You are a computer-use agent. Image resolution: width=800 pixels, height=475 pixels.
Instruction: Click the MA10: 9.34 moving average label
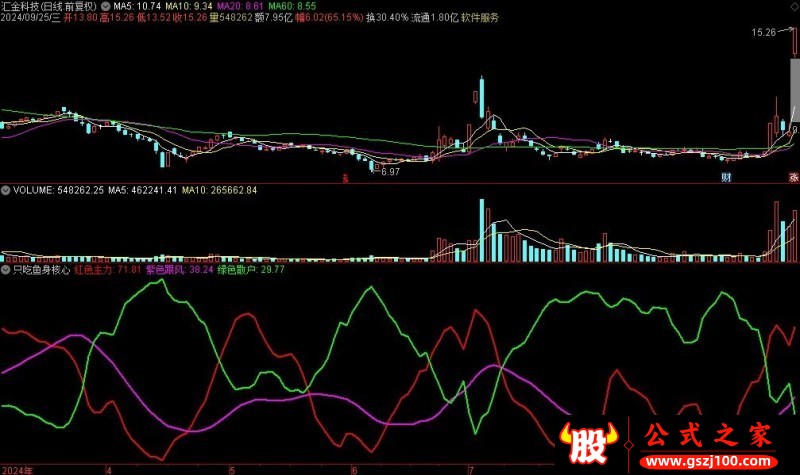click(189, 6)
